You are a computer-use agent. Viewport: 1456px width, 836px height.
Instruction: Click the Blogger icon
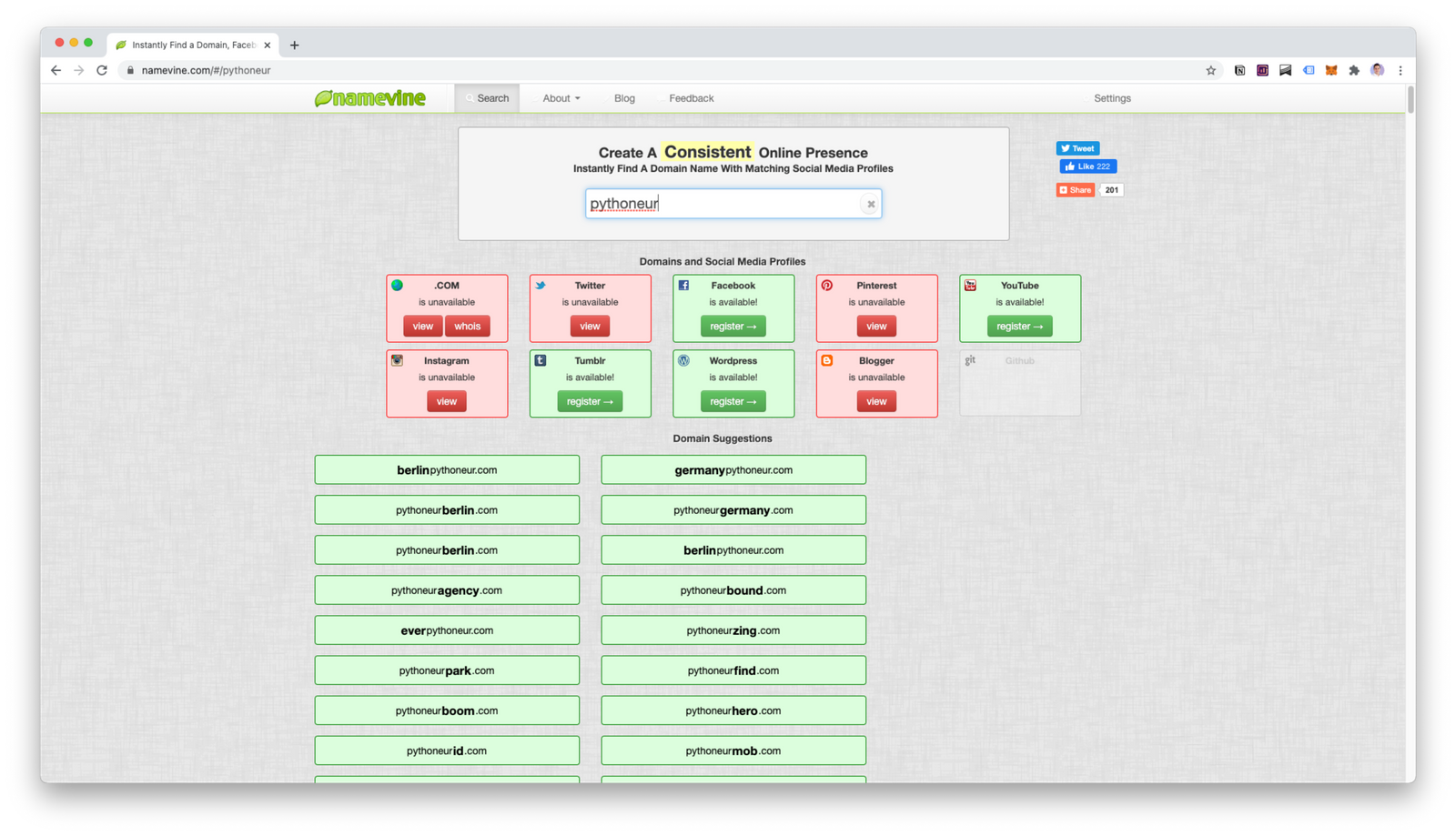(827, 360)
